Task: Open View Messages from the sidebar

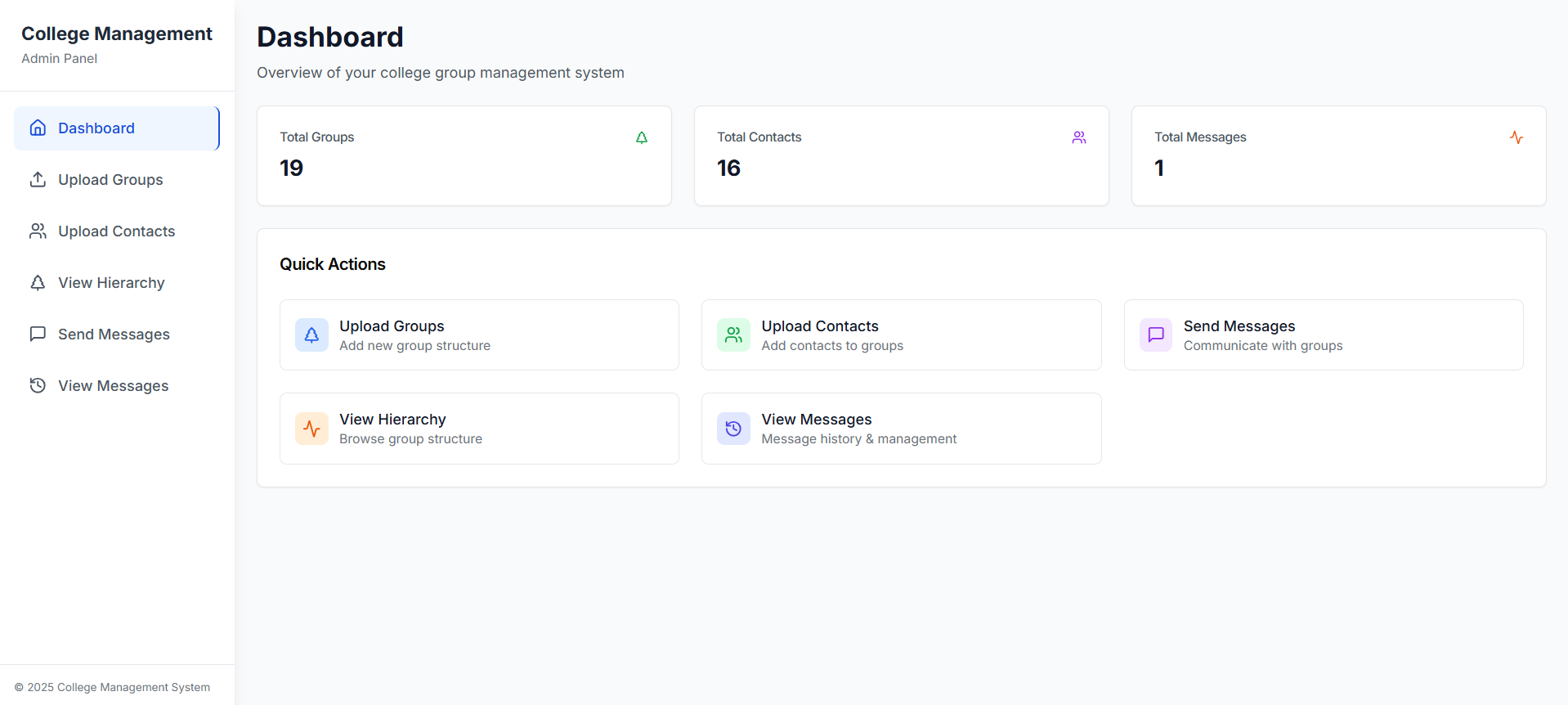Action: pyautogui.click(x=117, y=386)
